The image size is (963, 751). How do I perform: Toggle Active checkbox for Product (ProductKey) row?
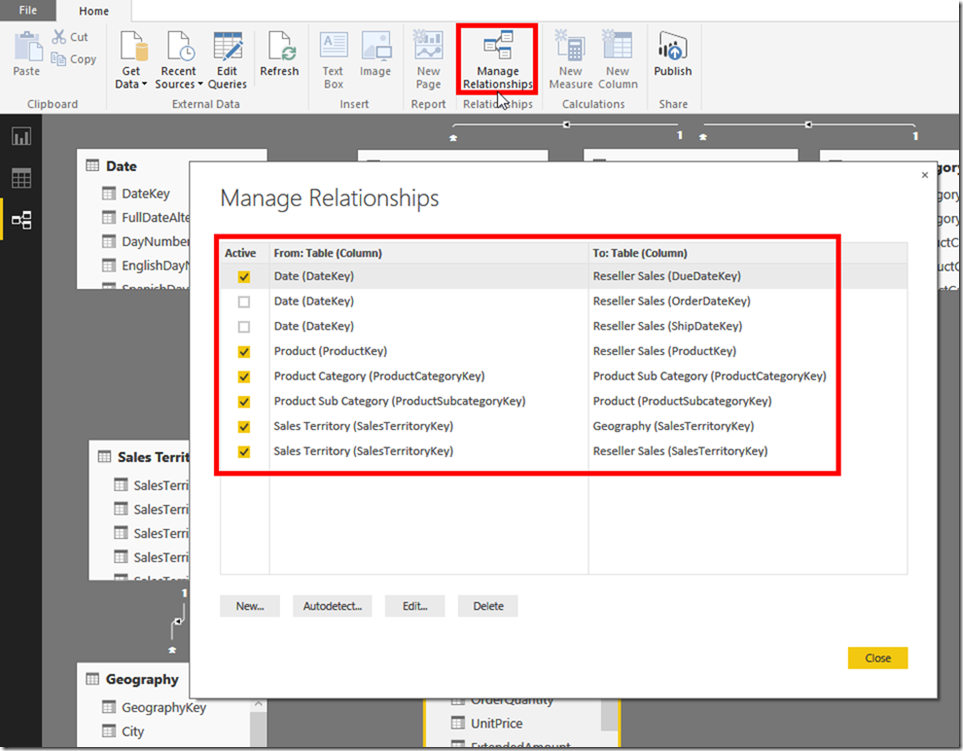244,352
